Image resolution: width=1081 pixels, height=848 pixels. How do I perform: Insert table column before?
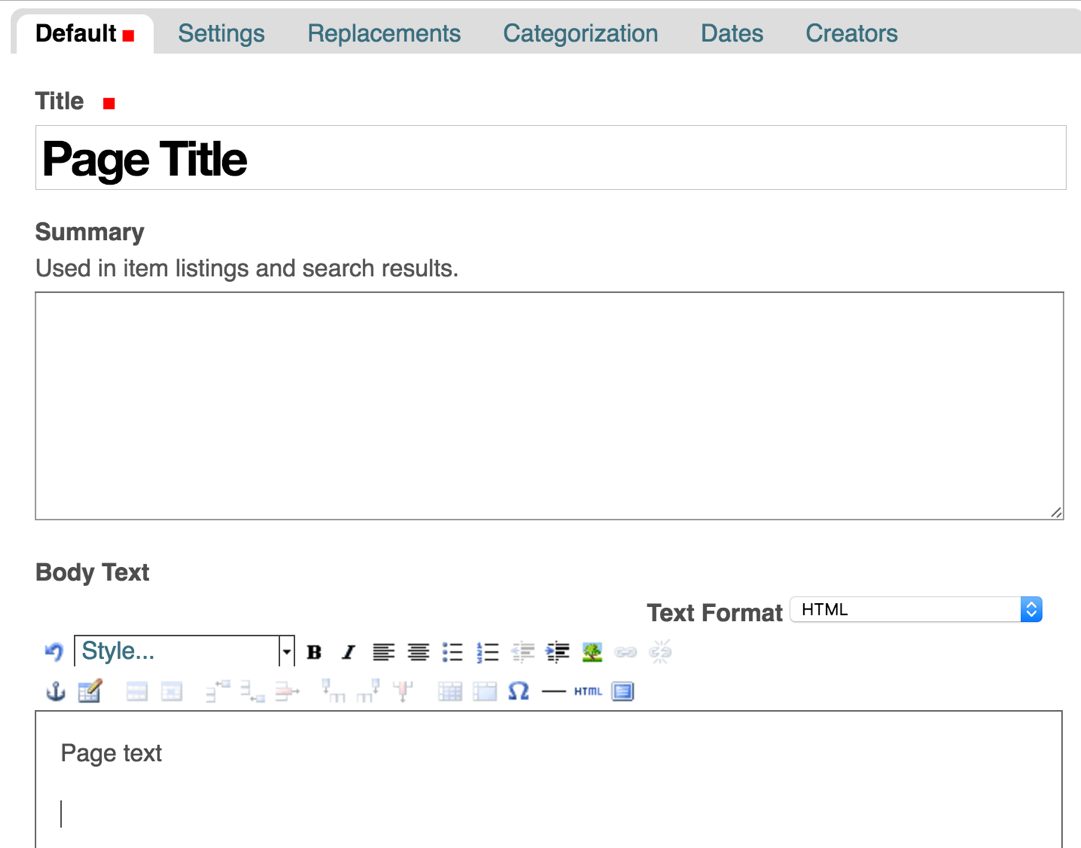pyautogui.click(x=334, y=691)
